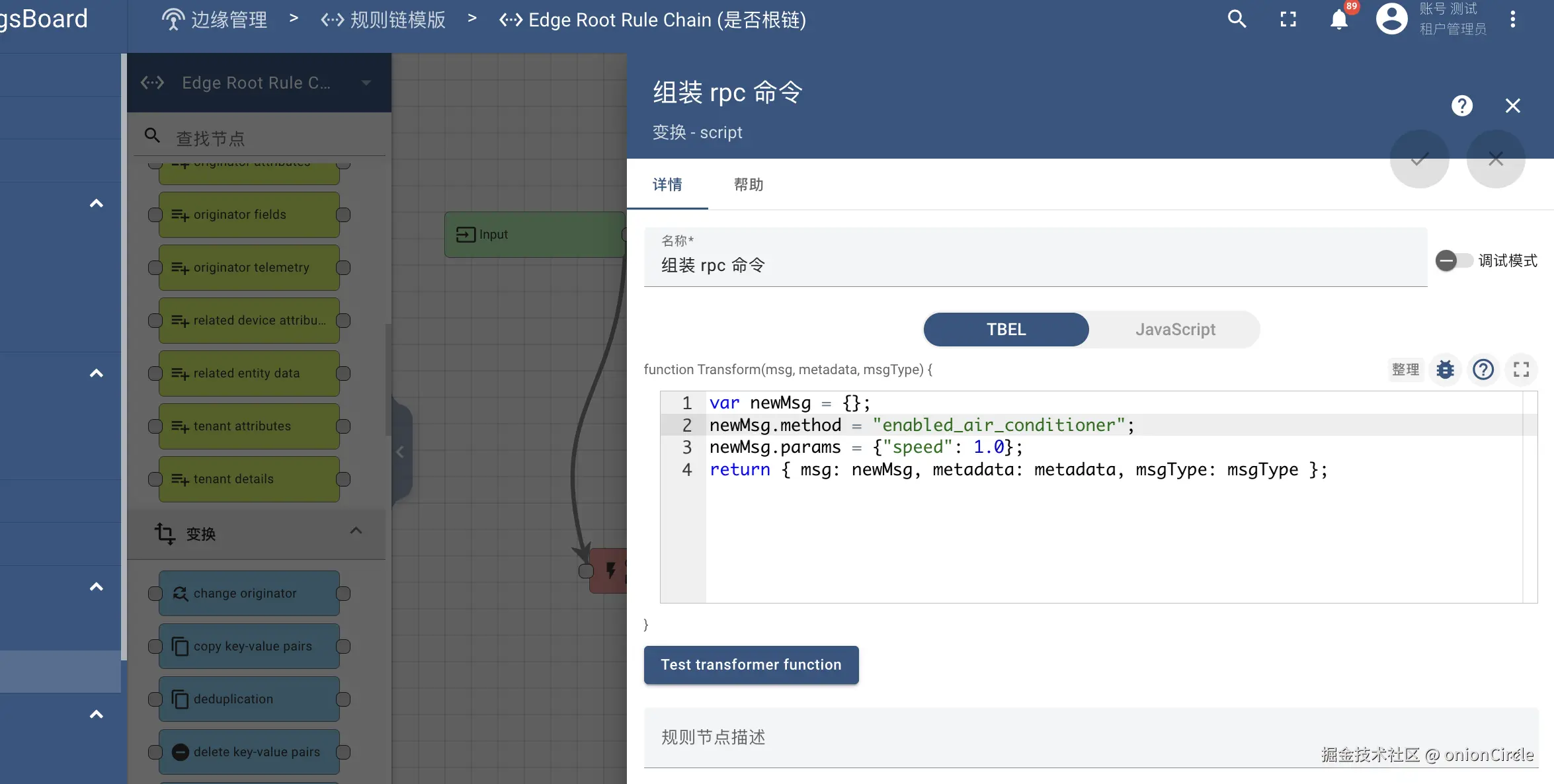Open the three-dot user menu
The height and width of the screenshot is (784, 1554).
pos(1512,19)
